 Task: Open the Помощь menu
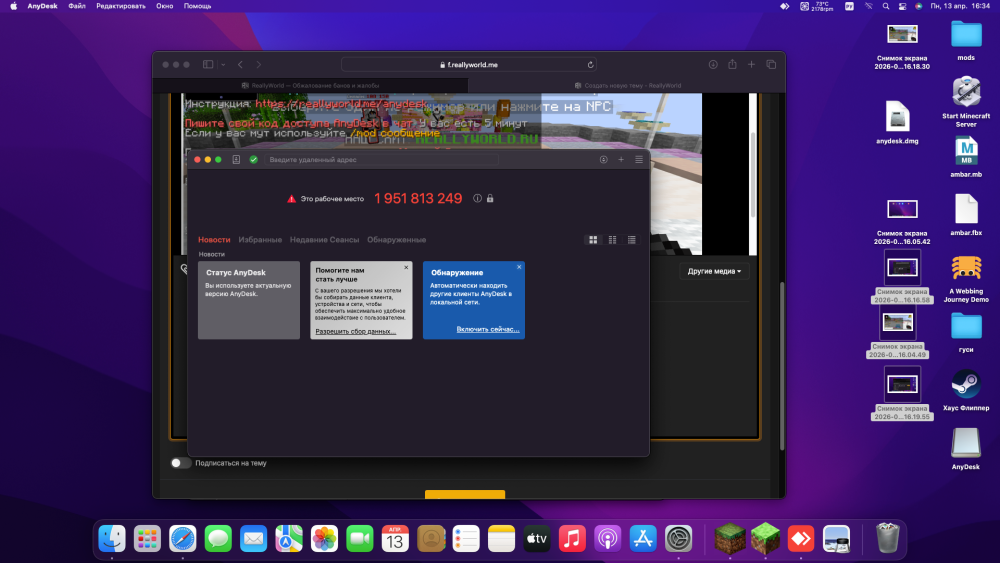click(197, 6)
